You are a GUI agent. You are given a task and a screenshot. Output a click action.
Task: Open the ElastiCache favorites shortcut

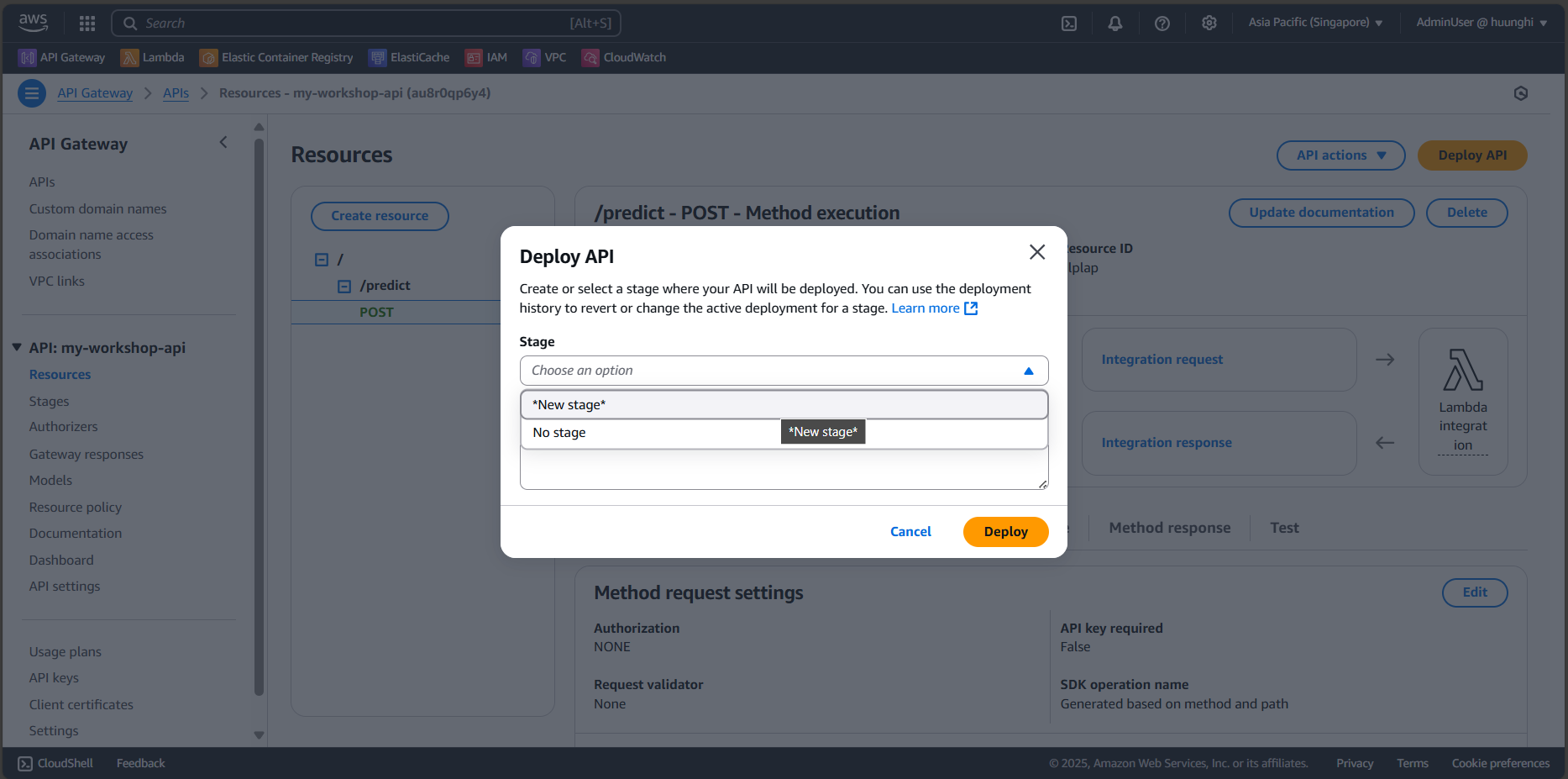[409, 57]
